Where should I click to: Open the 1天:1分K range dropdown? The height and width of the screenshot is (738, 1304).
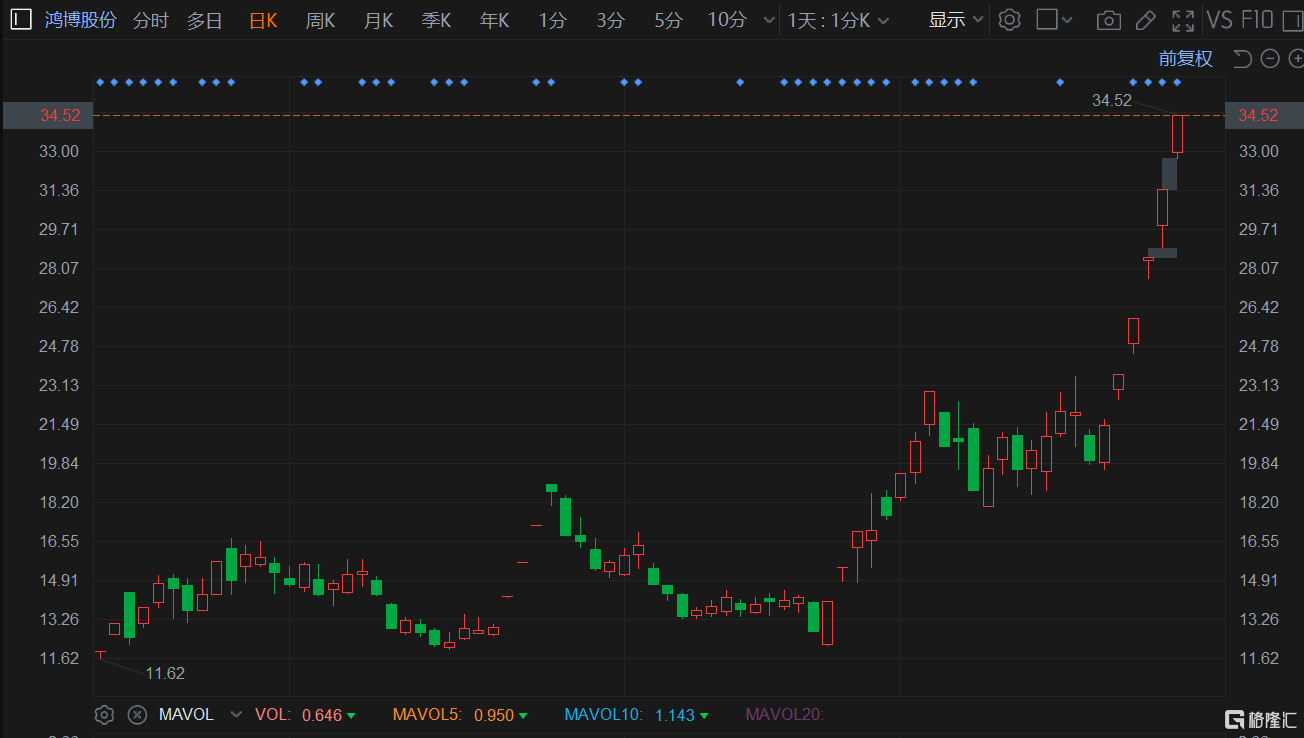pyautogui.click(x=838, y=20)
